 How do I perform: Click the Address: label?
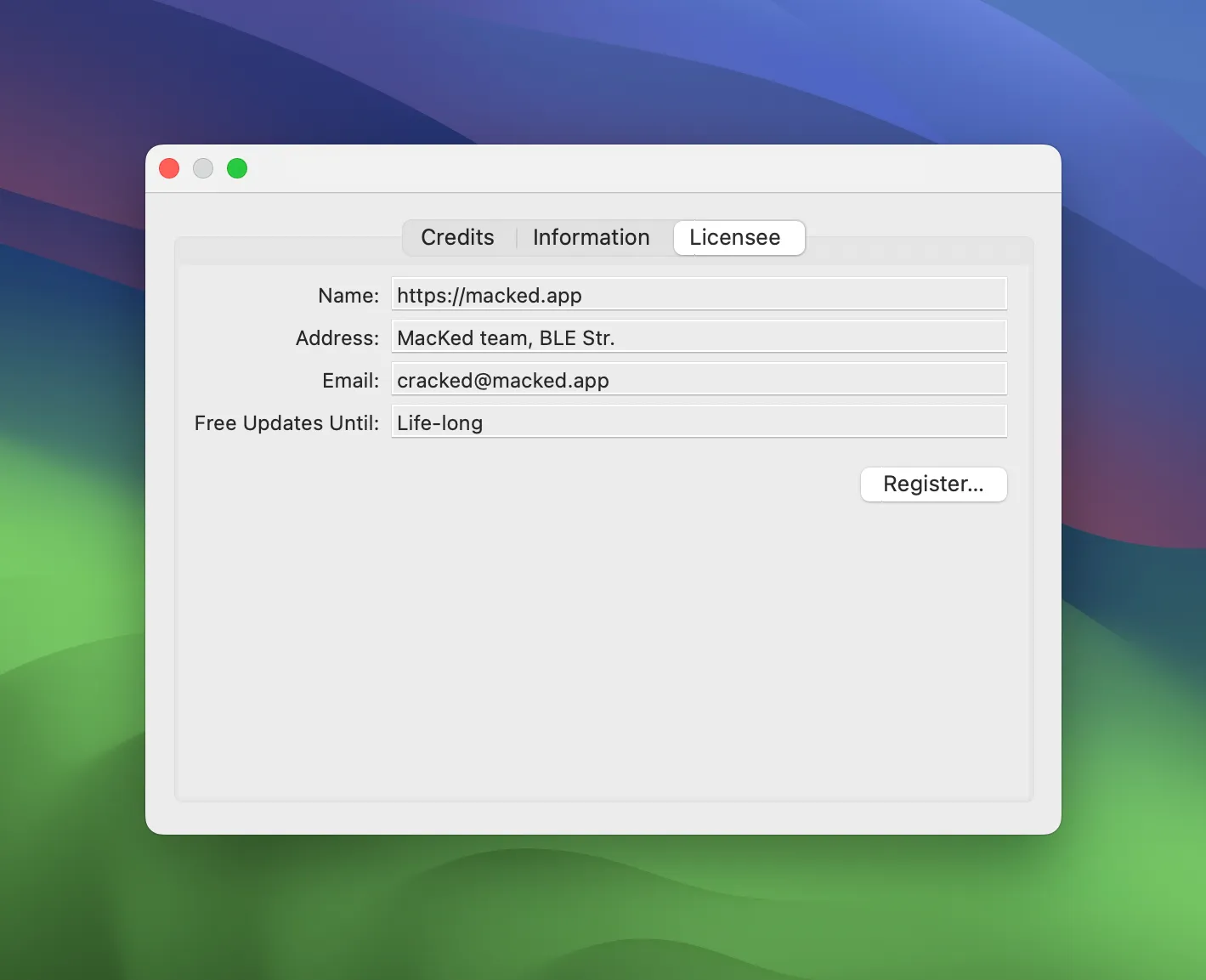[337, 337]
